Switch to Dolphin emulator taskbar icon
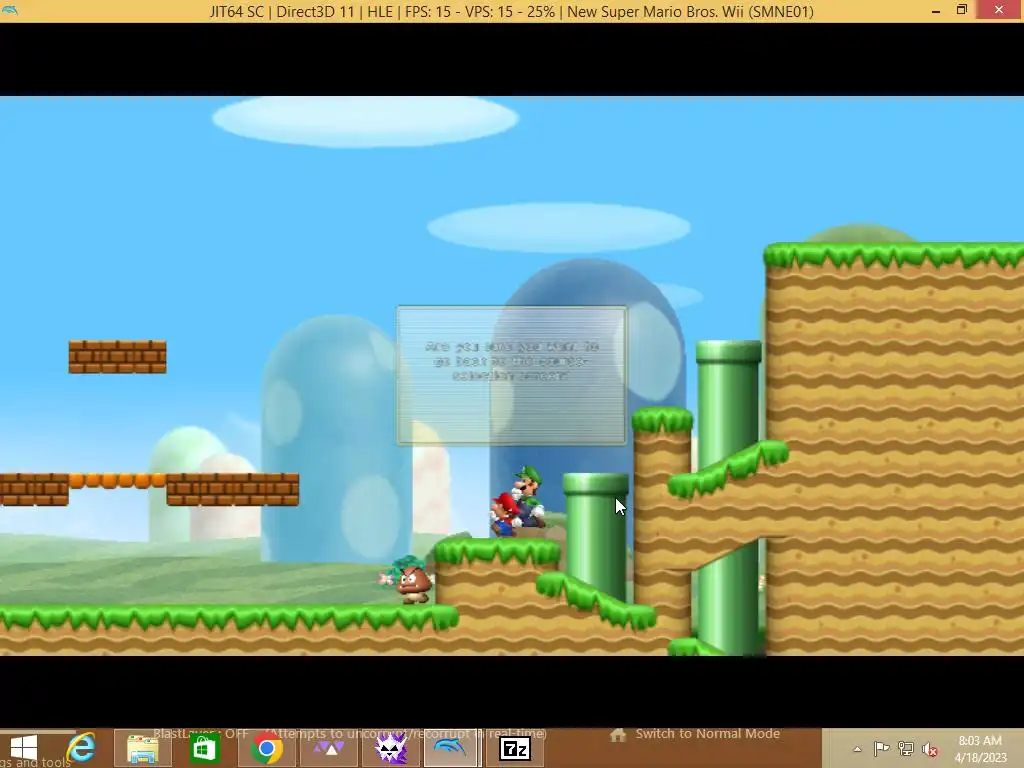This screenshot has height=768, width=1024. pyautogui.click(x=451, y=748)
